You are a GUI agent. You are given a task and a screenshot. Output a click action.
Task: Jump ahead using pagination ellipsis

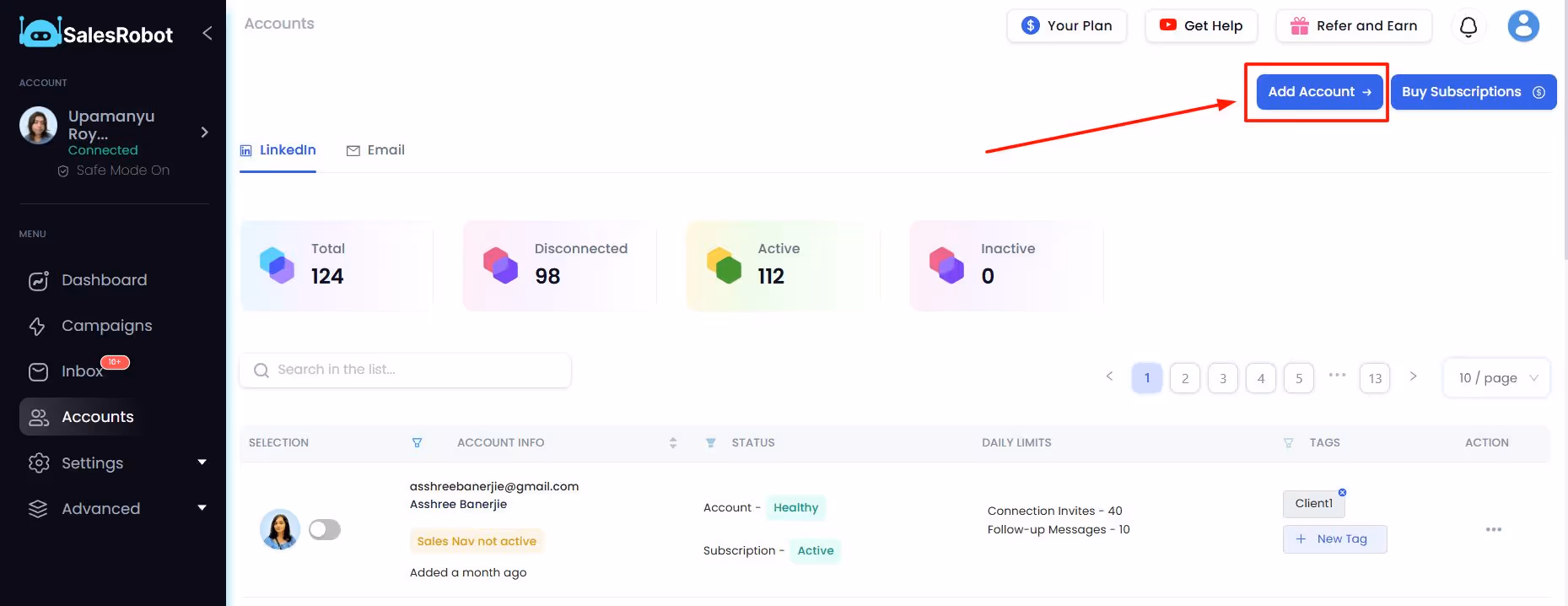pyautogui.click(x=1337, y=374)
